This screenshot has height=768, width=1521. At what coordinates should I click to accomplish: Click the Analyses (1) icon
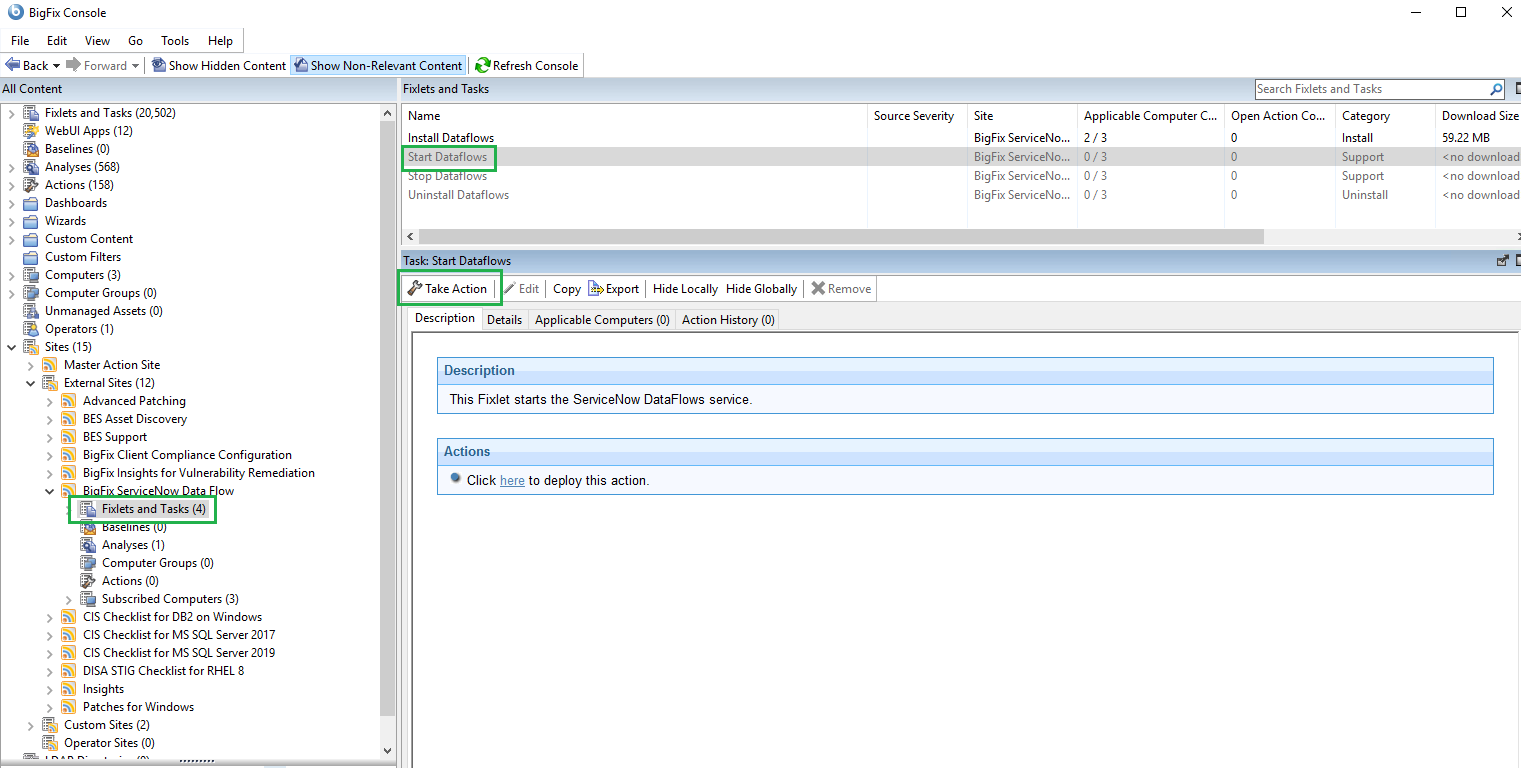point(87,545)
